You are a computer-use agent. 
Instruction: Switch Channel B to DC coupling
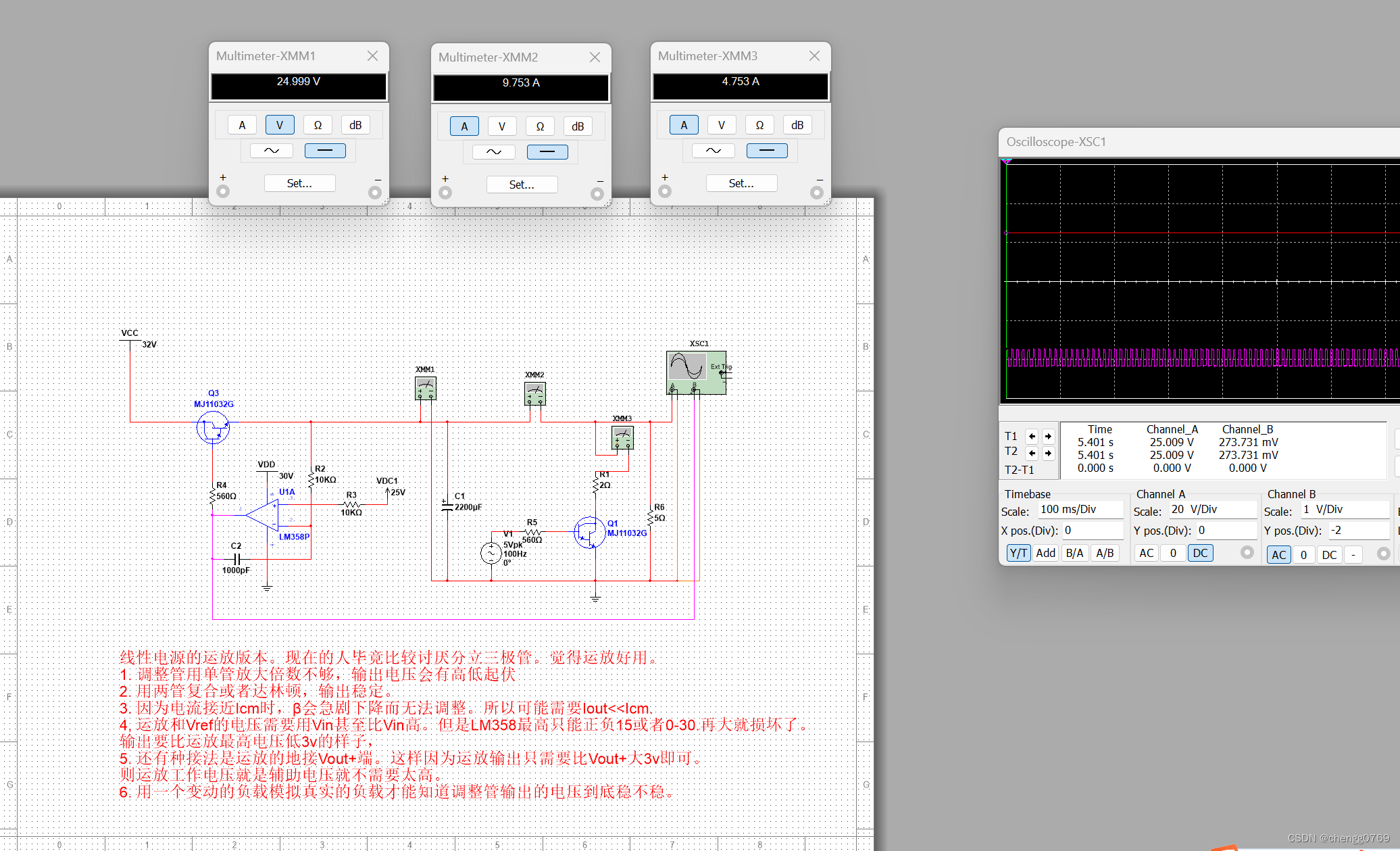point(1329,555)
